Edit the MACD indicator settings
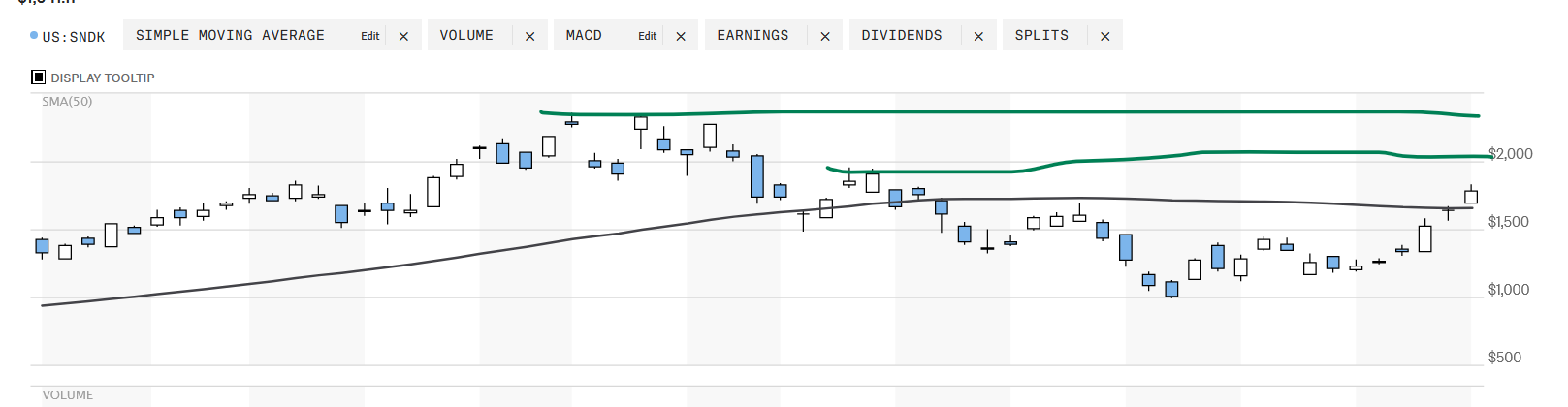 click(648, 36)
